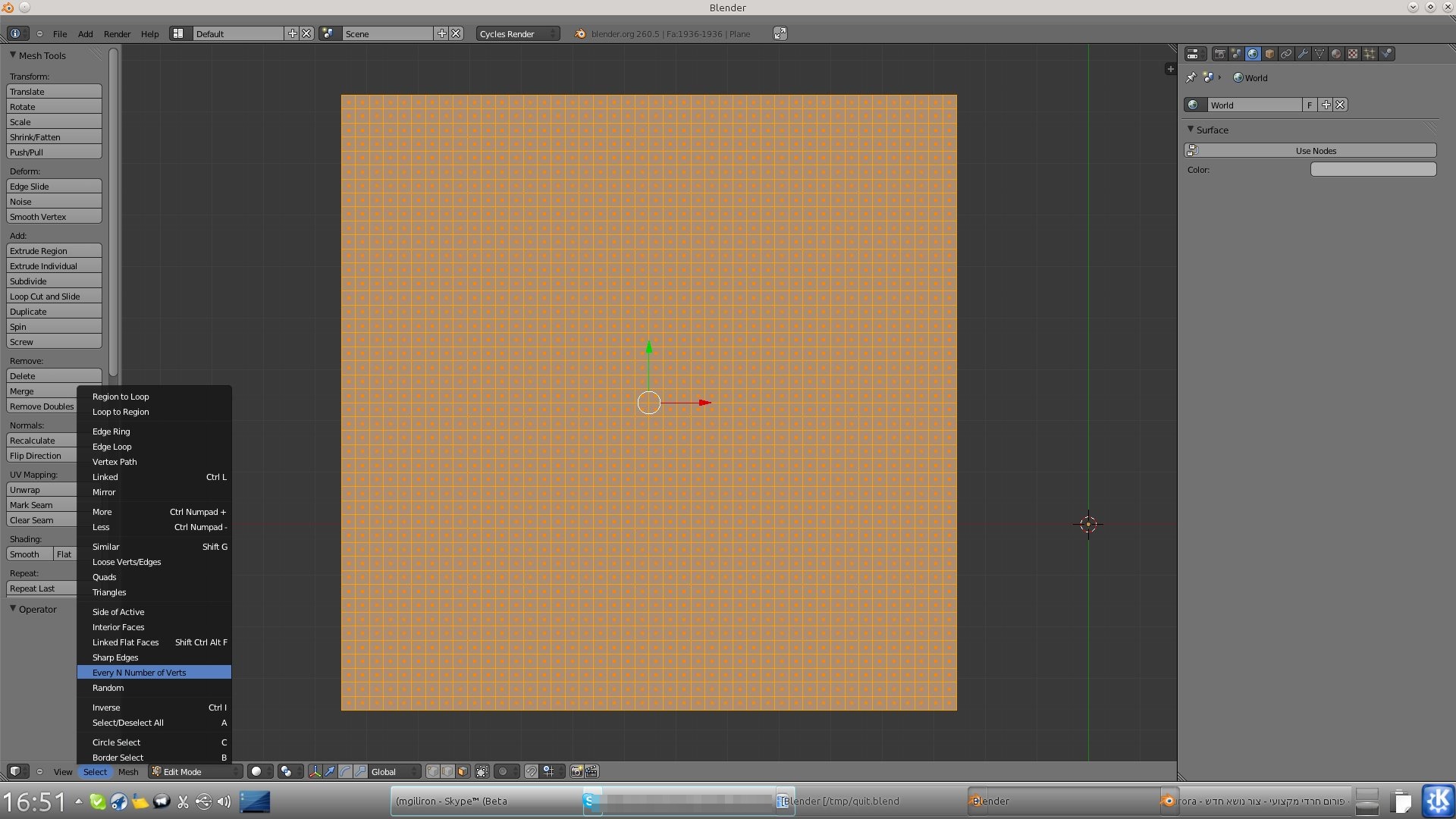Open the Modifiers wrench tab
This screenshot has height=819, width=1456.
click(1303, 54)
